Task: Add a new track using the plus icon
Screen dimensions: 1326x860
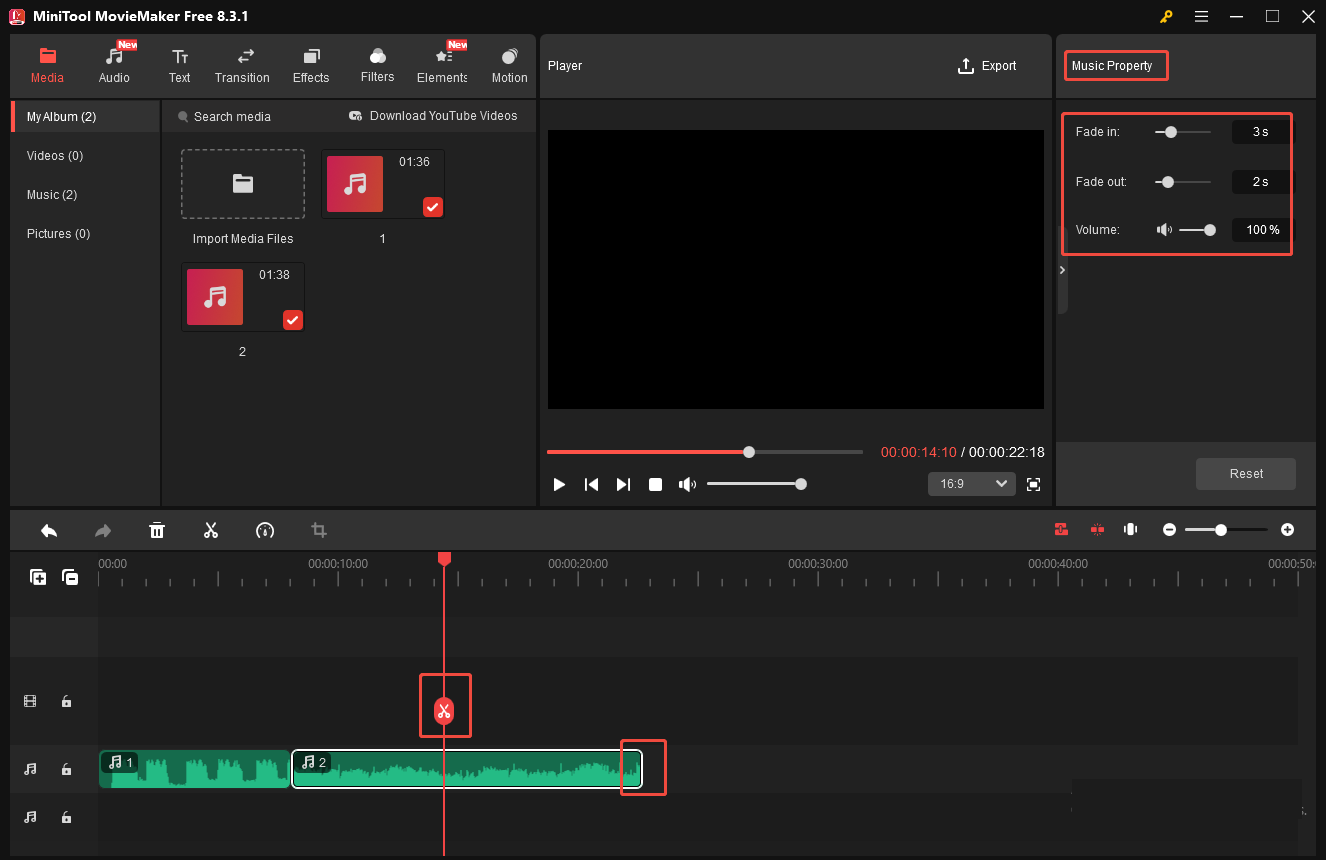Action: tap(37, 577)
